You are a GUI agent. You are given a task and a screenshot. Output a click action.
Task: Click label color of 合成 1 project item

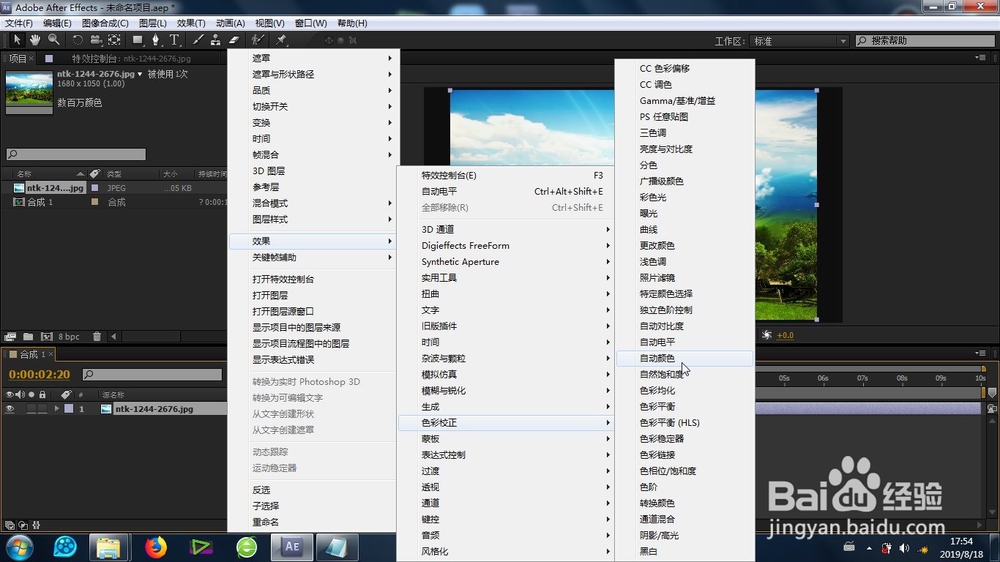pos(95,202)
